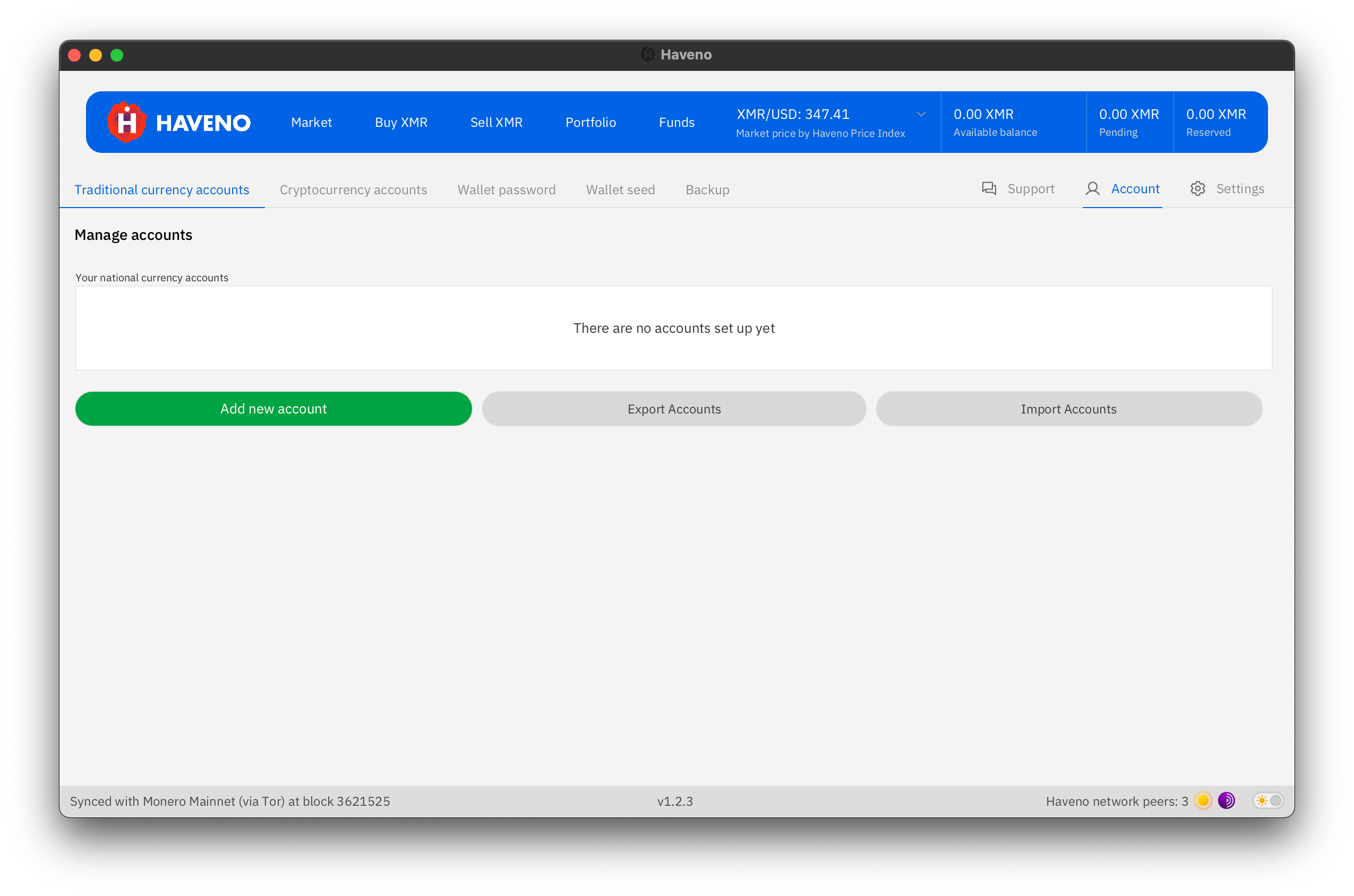Click the Haveno logo icon
This screenshot has height=896, width=1354.
[x=126, y=122]
